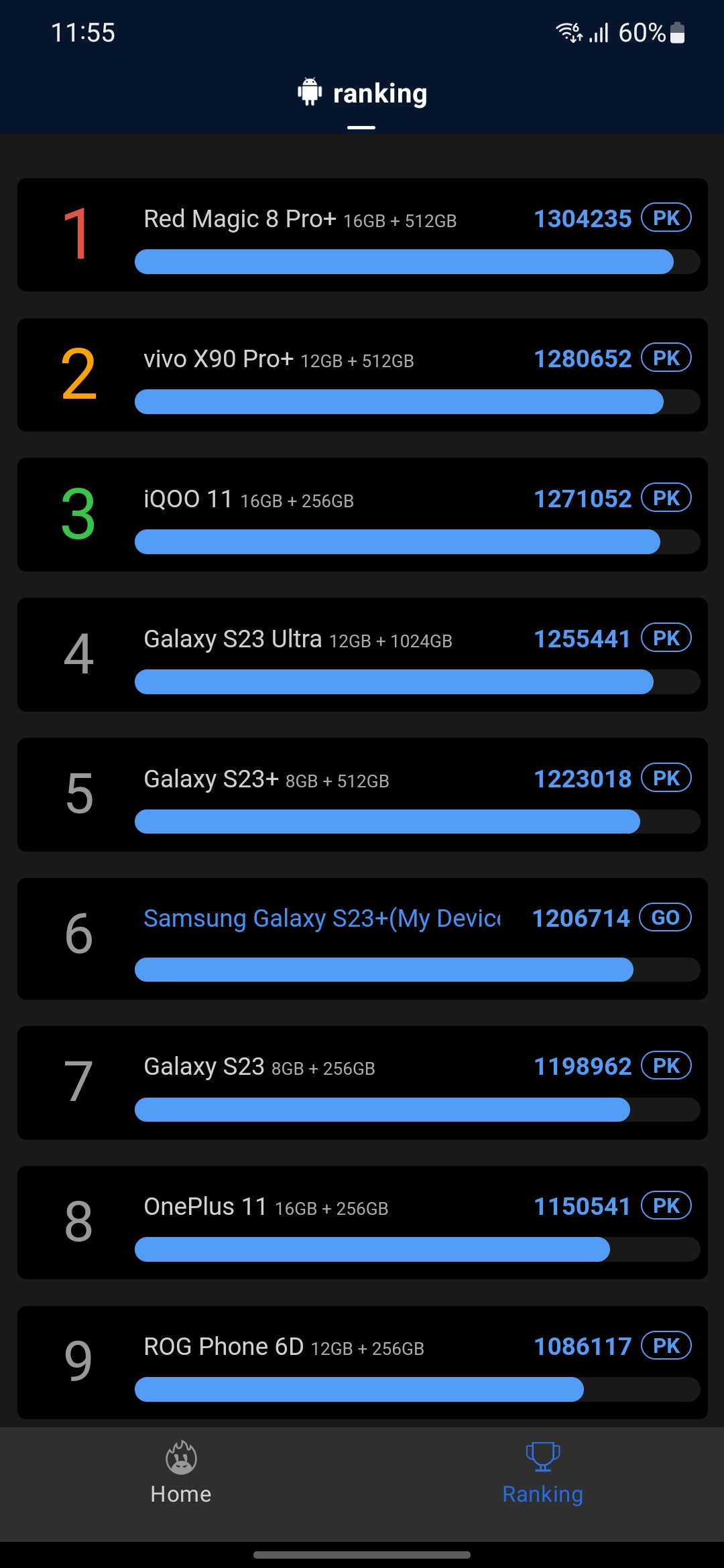This screenshot has width=724, height=1568.
Task: Switch to the Home tab label
Action: [x=181, y=1494]
